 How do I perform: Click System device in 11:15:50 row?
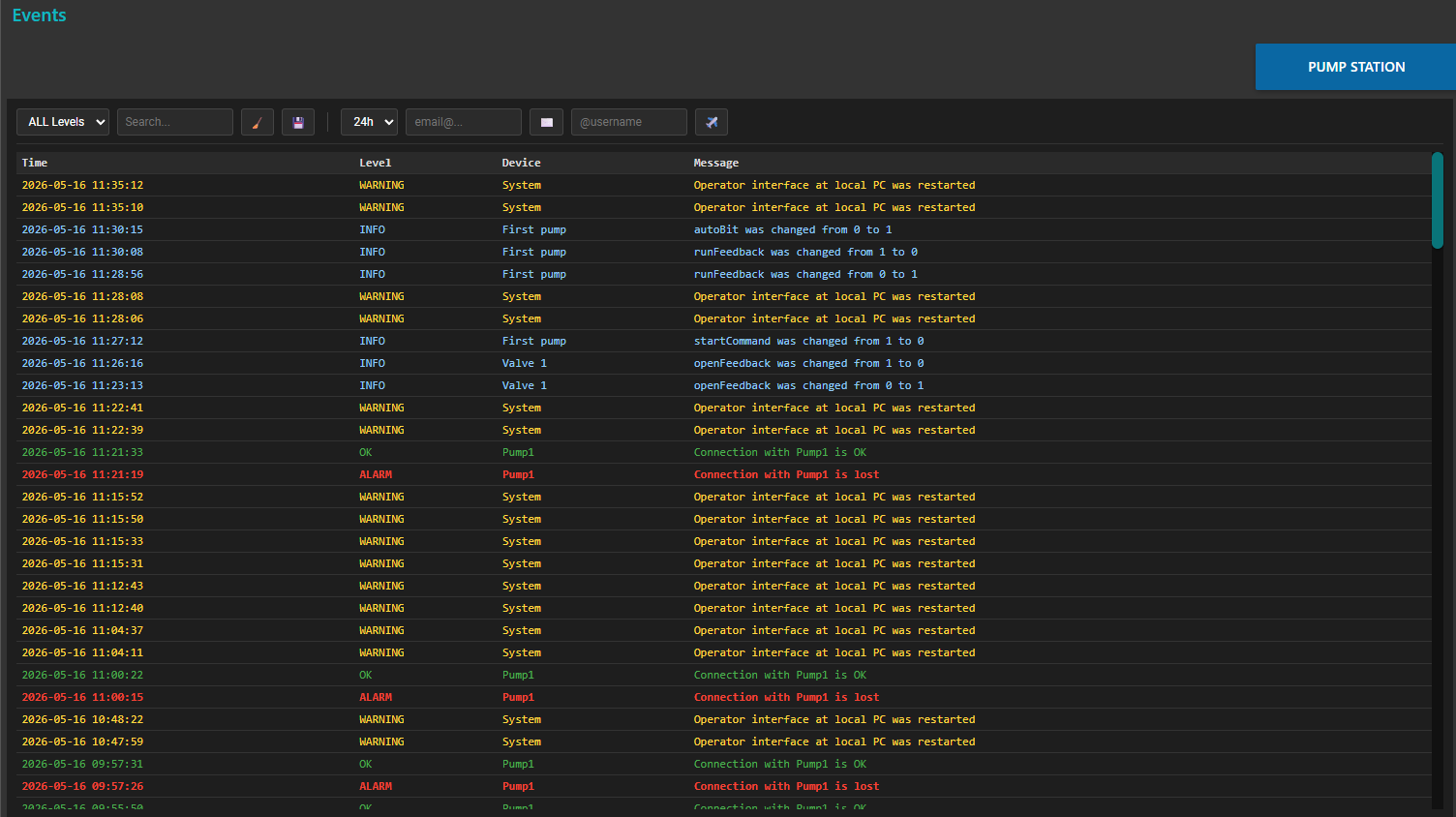522,519
